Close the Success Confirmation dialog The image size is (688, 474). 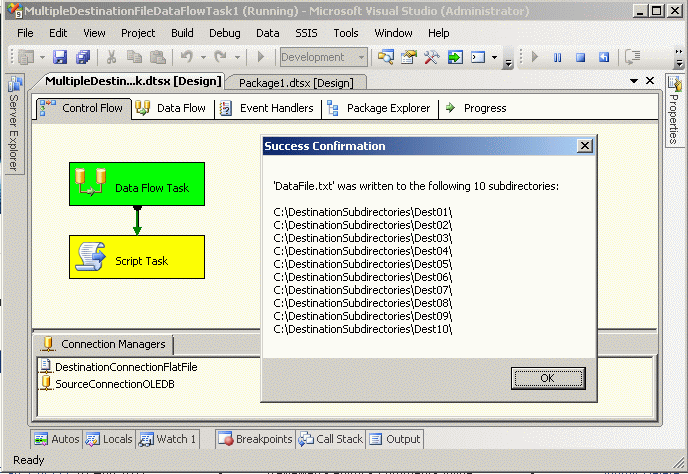click(x=584, y=146)
